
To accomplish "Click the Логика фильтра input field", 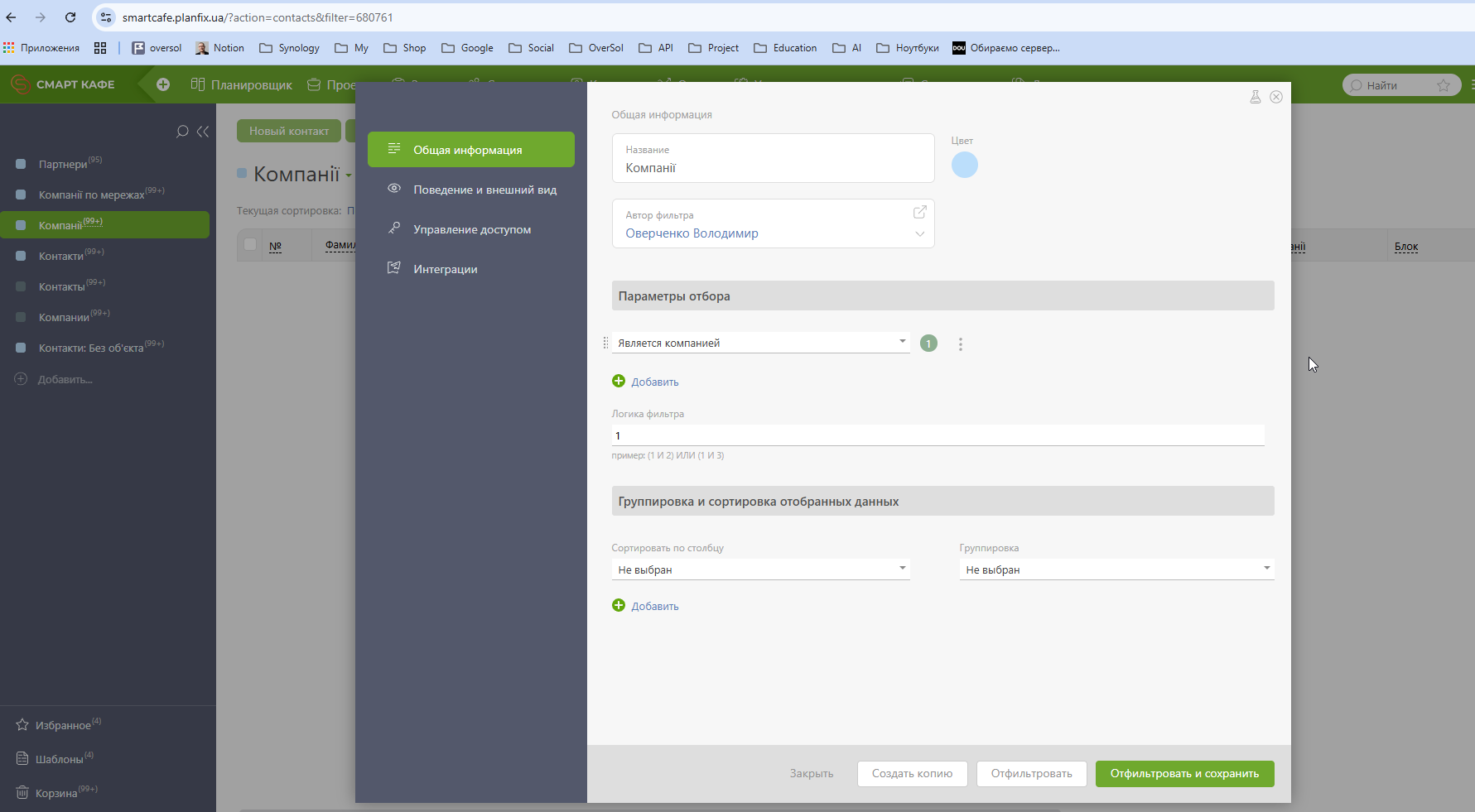I will tap(938, 435).
